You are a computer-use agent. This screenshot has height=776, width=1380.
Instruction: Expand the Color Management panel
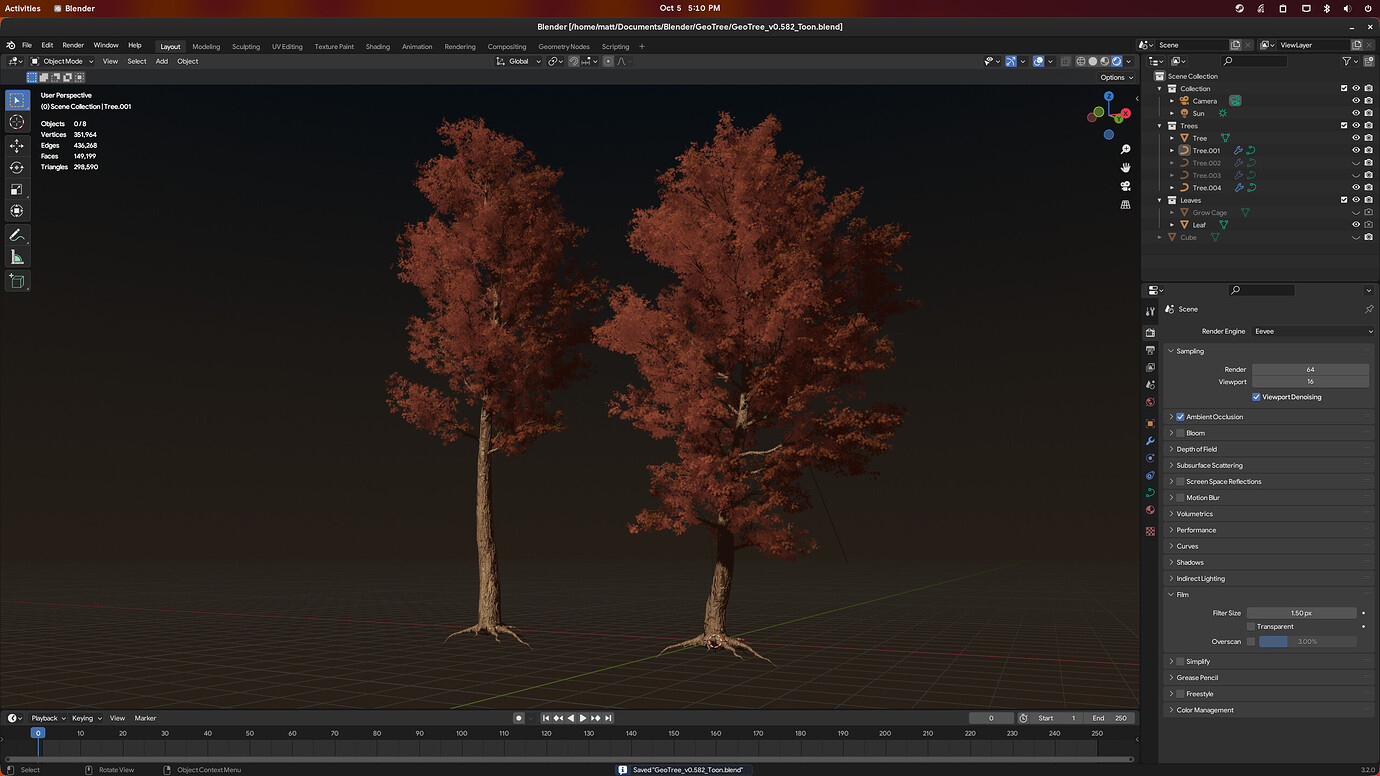tap(1205, 710)
